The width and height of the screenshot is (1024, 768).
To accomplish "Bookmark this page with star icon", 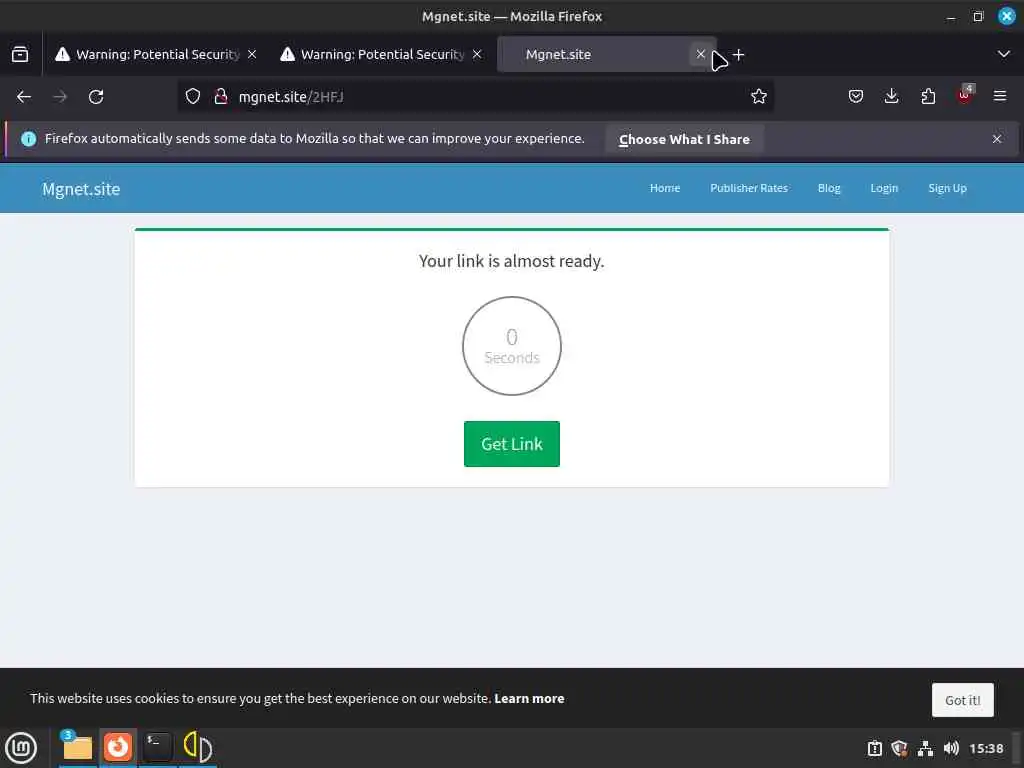I will coord(758,97).
